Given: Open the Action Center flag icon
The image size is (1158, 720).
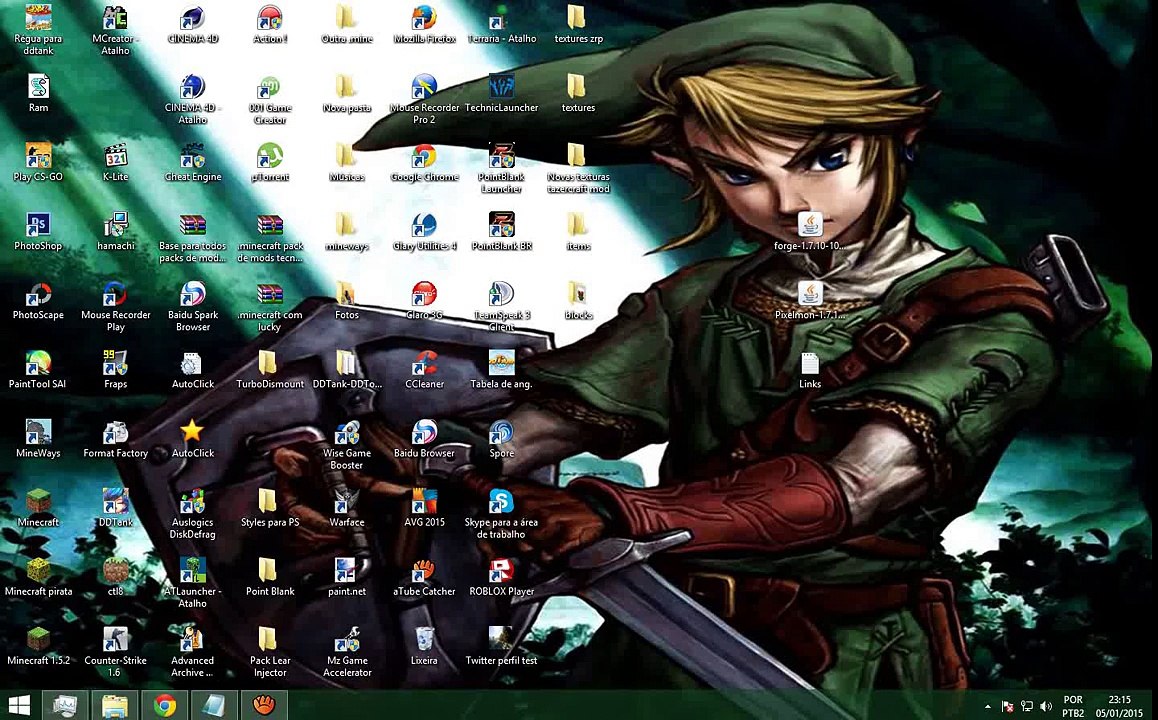Looking at the screenshot, I should point(1007,707).
